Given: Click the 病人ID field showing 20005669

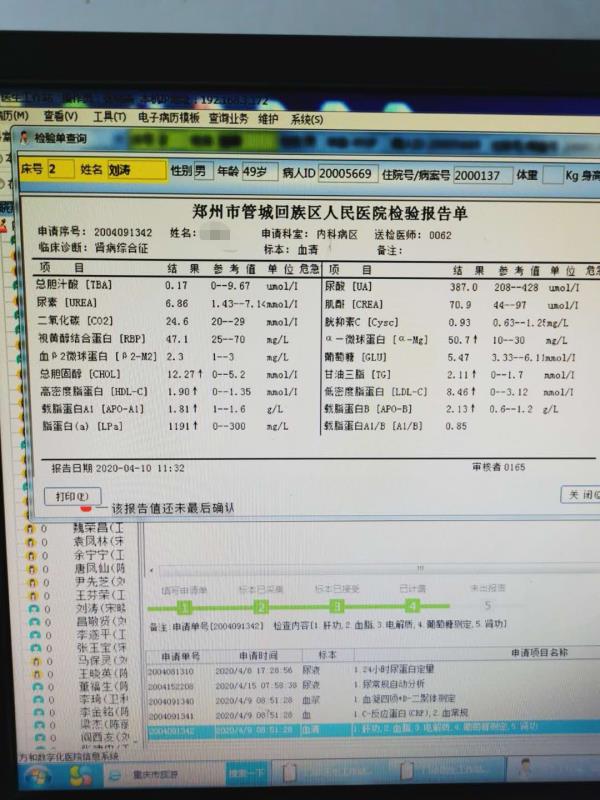Looking at the screenshot, I should pyautogui.click(x=348, y=173).
